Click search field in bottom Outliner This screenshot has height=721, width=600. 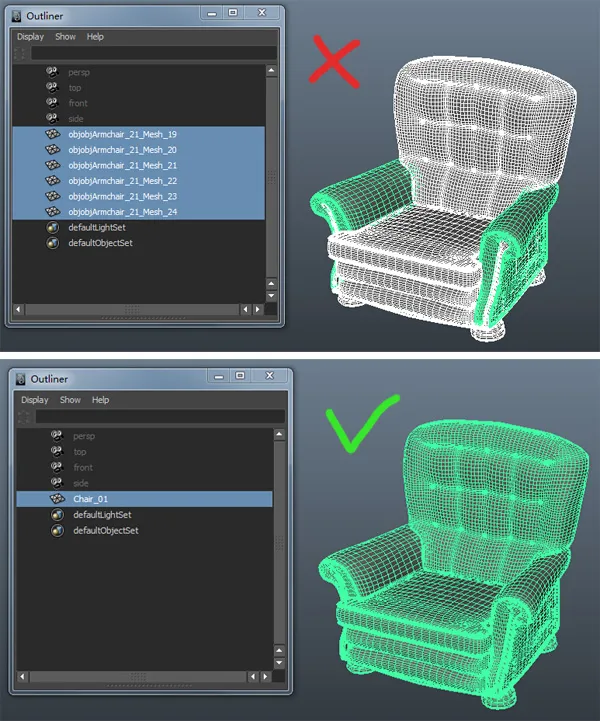(x=160, y=417)
